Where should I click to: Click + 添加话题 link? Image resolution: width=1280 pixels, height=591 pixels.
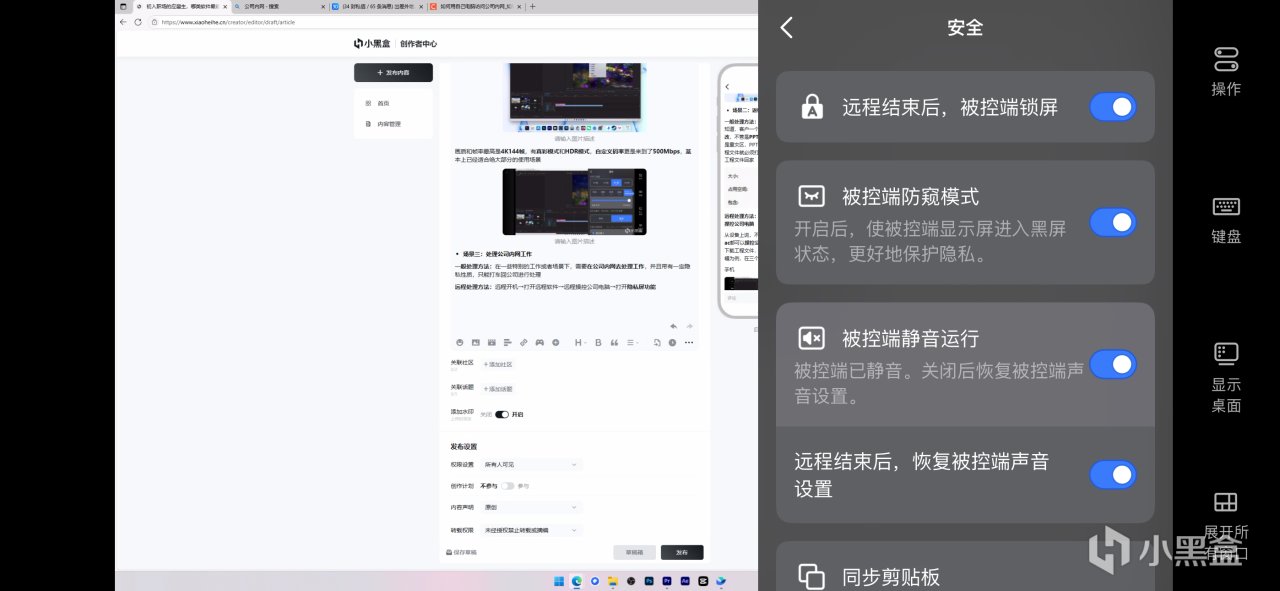tap(497, 389)
